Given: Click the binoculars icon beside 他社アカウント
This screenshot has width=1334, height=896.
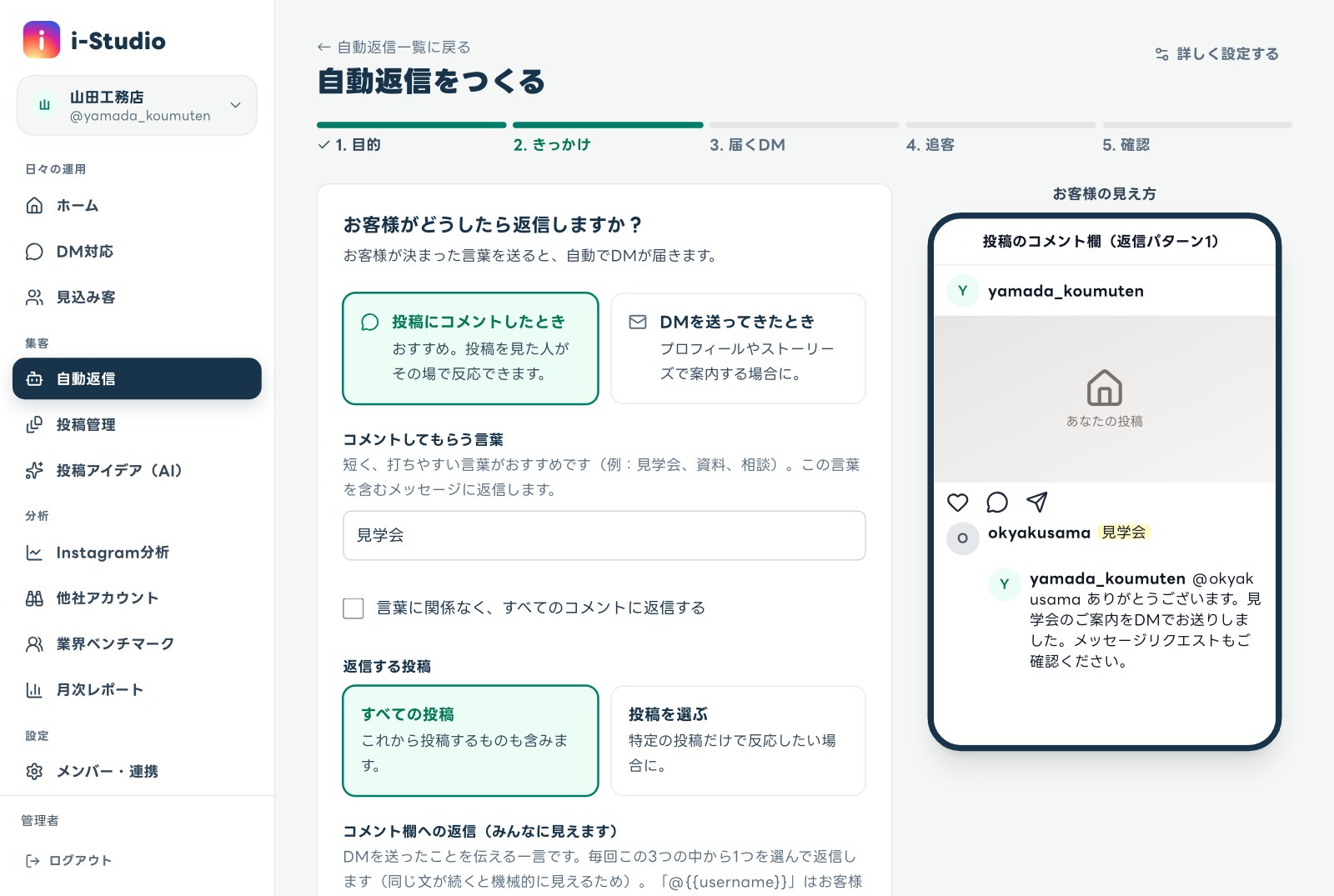Looking at the screenshot, I should click(34, 598).
